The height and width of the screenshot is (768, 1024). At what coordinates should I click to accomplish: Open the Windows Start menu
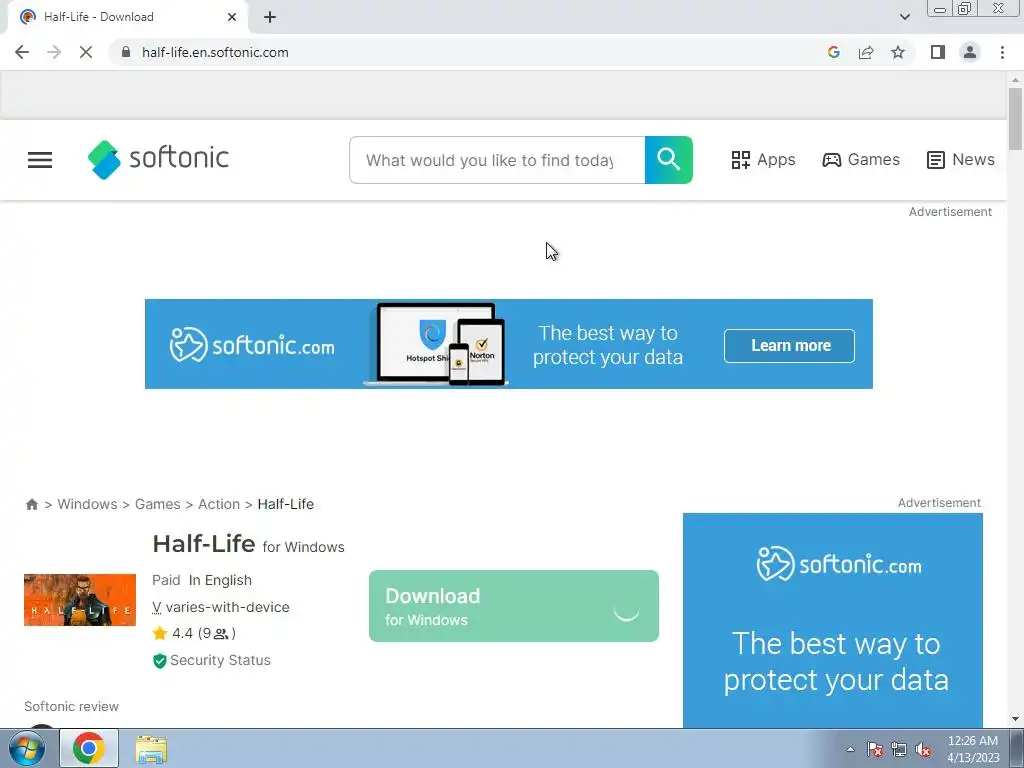(27, 748)
